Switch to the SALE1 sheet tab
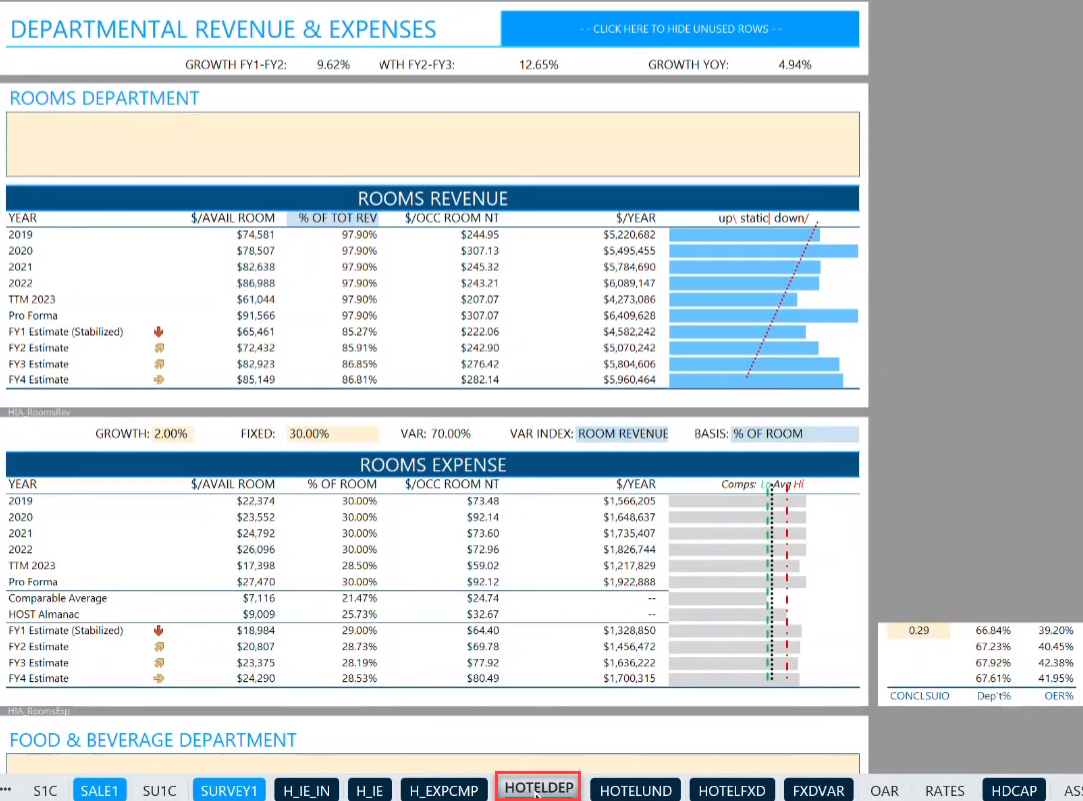 tap(99, 791)
